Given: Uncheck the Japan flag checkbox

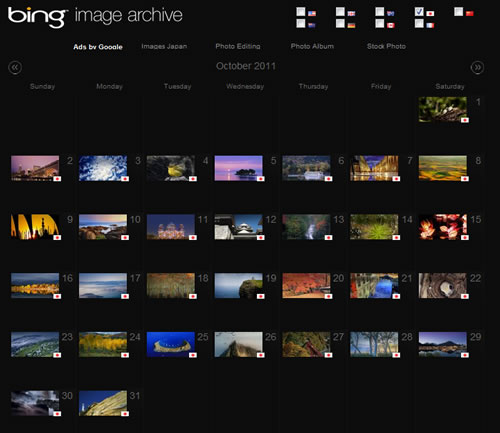Looking at the screenshot, I should 419,12.
